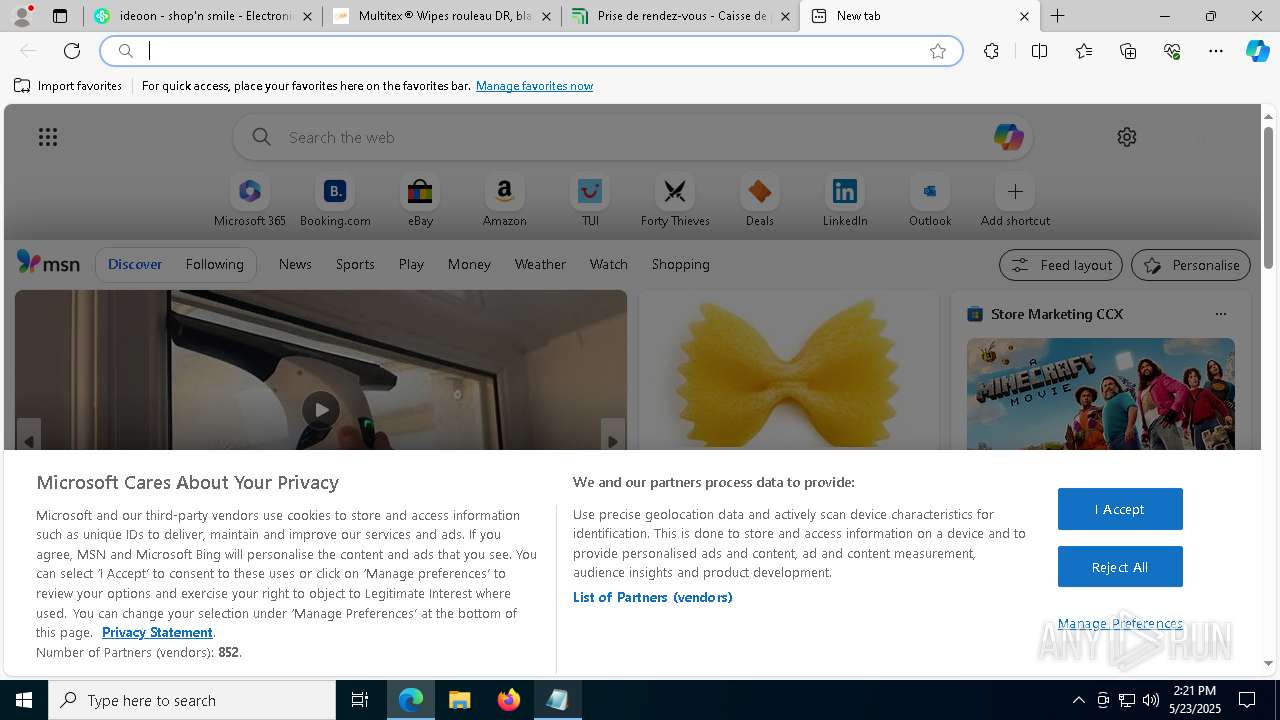Open the Shopping category

click(x=681, y=264)
